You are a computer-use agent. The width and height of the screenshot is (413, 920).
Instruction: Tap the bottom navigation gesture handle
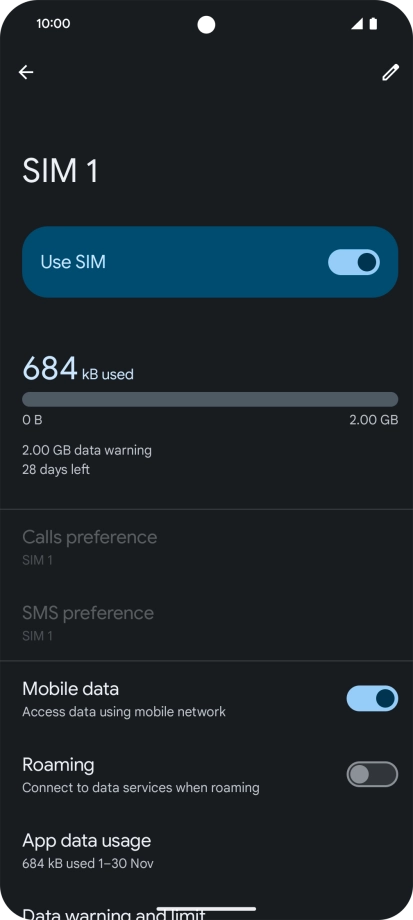206,909
